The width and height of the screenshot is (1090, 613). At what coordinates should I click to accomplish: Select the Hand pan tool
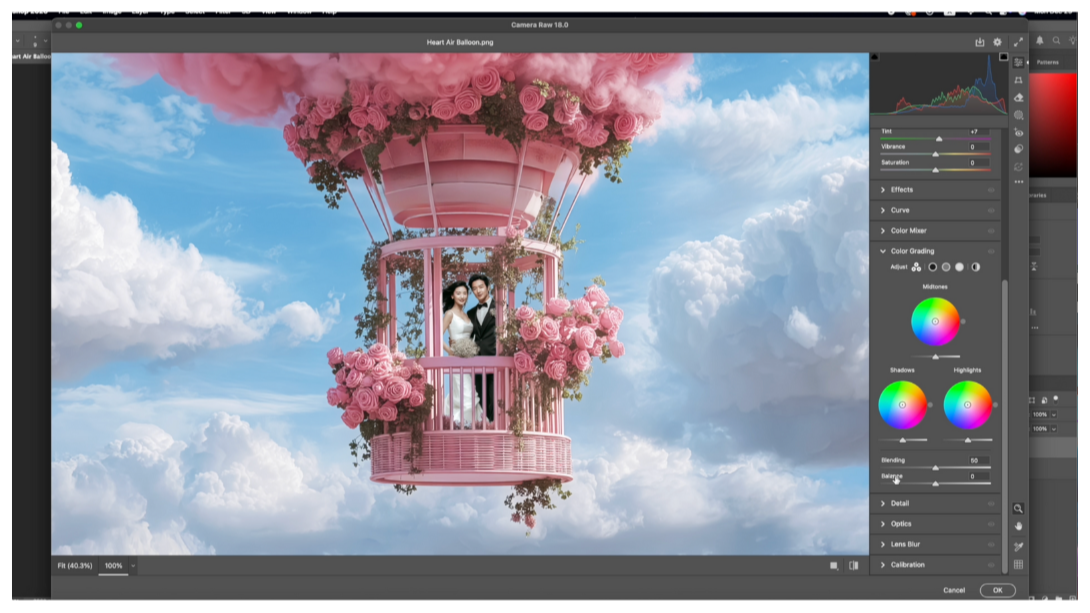(1018, 527)
